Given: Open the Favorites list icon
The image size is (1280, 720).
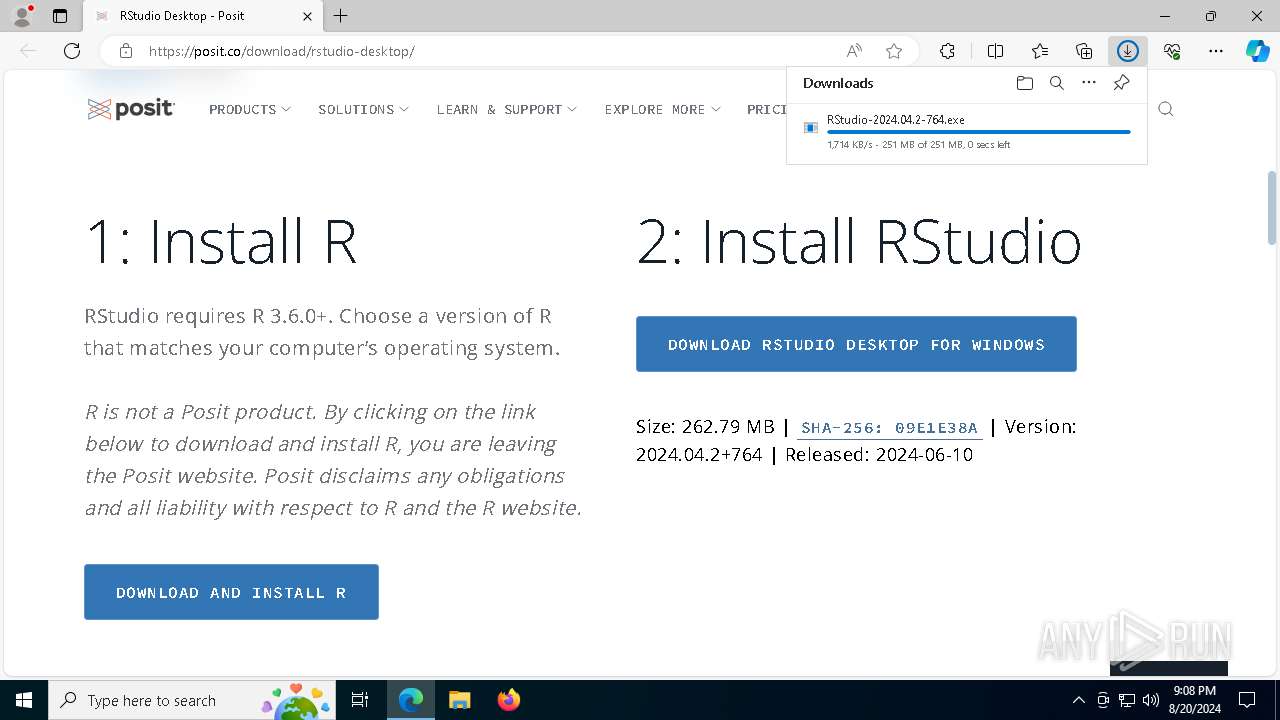Looking at the screenshot, I should click(x=1040, y=51).
